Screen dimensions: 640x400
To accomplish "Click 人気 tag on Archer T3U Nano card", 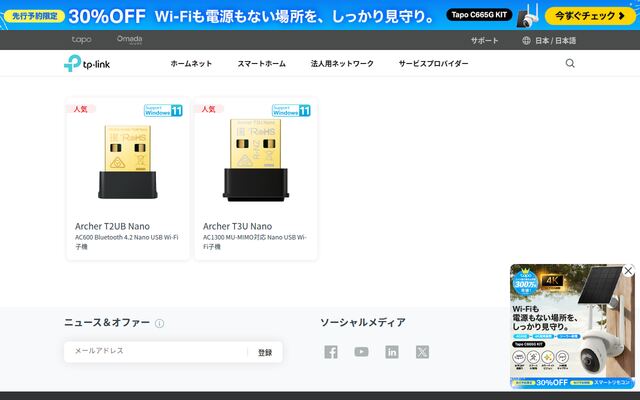I will click(209, 109).
